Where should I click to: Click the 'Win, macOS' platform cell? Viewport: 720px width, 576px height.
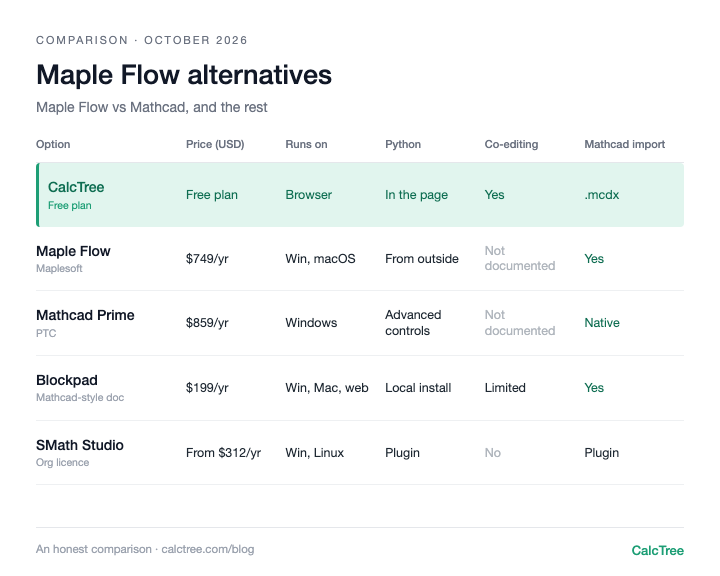(x=321, y=259)
